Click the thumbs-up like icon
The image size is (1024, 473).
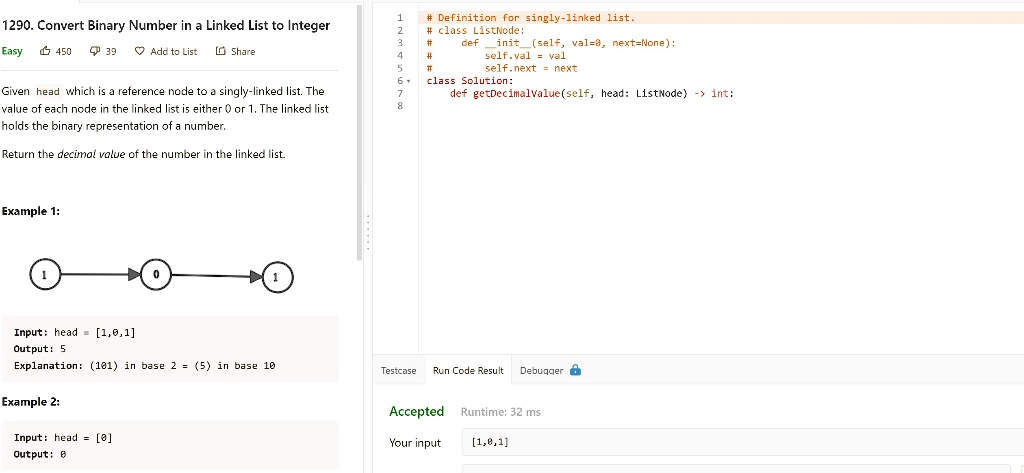click(x=45, y=51)
